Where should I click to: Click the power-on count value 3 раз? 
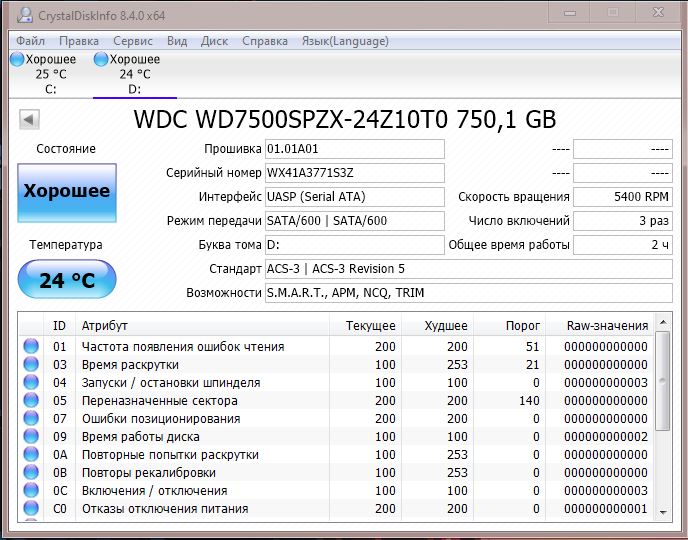click(x=623, y=221)
